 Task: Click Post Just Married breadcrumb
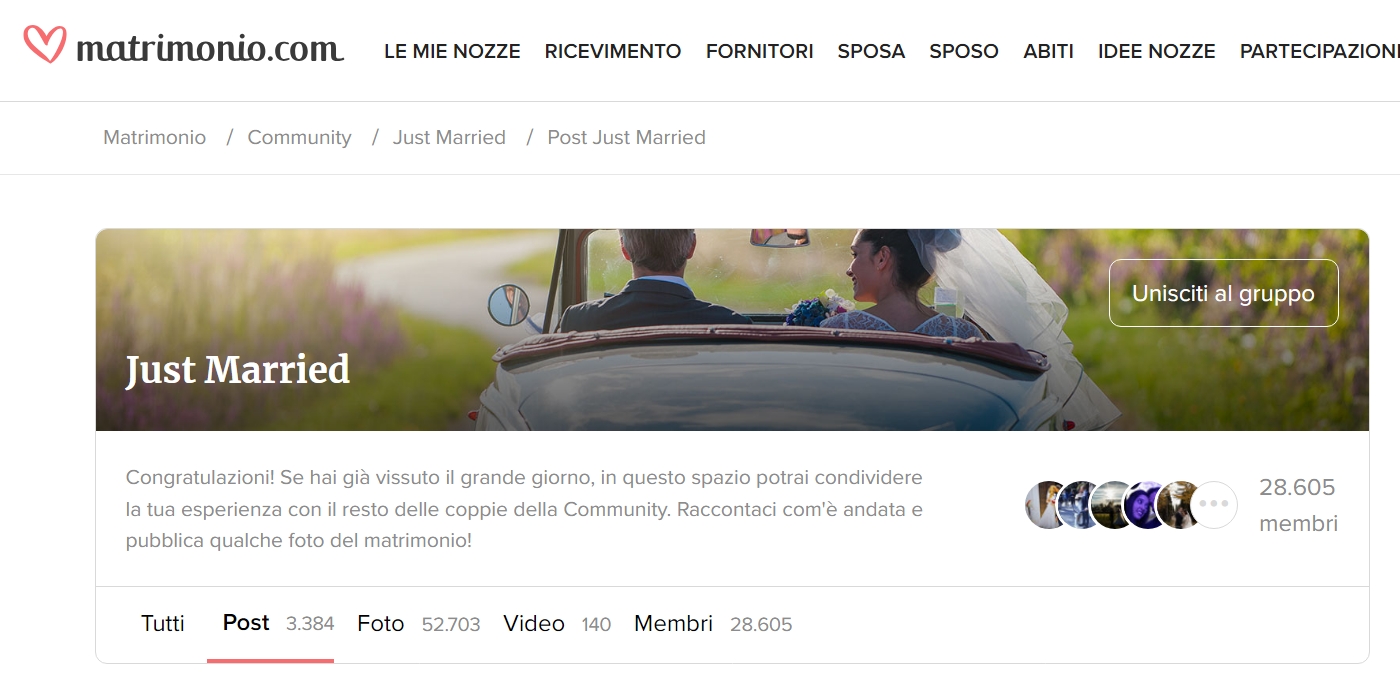pyautogui.click(x=627, y=138)
